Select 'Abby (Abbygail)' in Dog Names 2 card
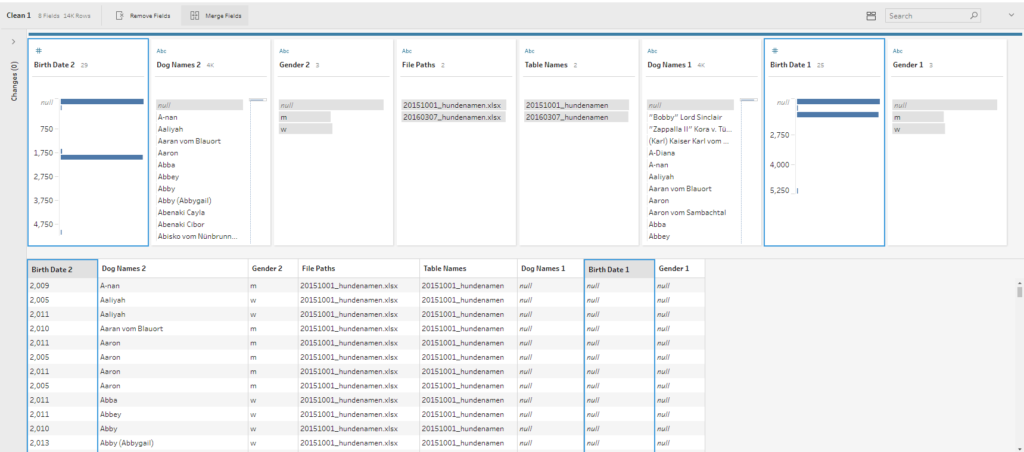 184,201
